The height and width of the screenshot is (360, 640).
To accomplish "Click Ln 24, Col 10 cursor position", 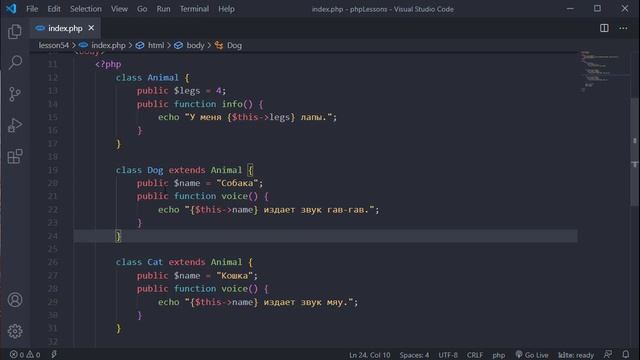I will click(x=369, y=355).
